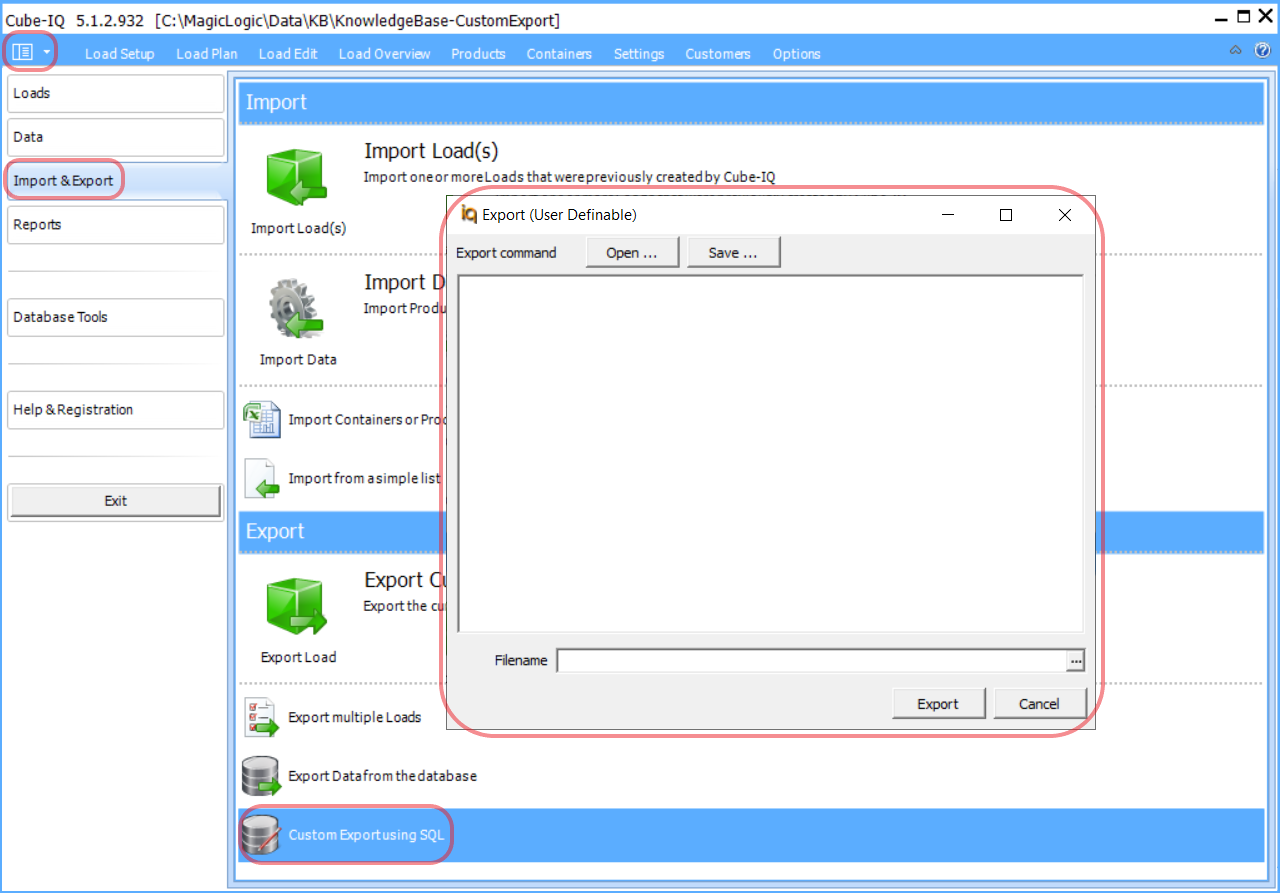The width and height of the screenshot is (1280, 893).
Task: Select the Loads sidebar section
Action: 116,93
